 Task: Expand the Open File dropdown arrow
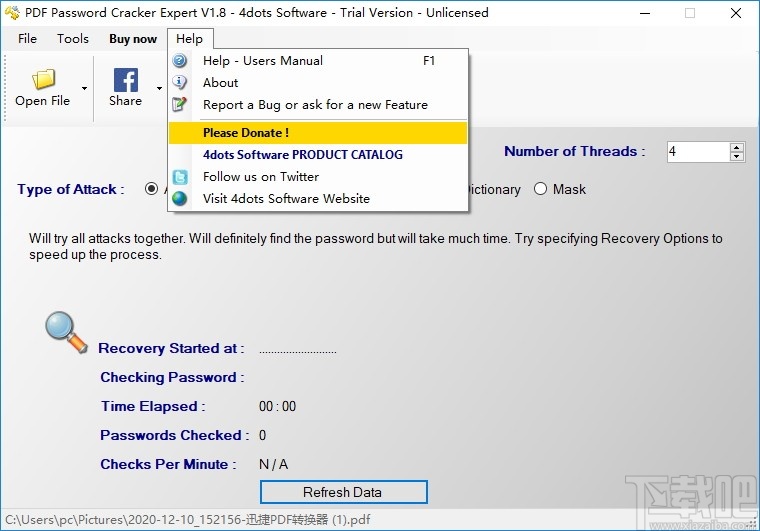pyautogui.click(x=84, y=88)
